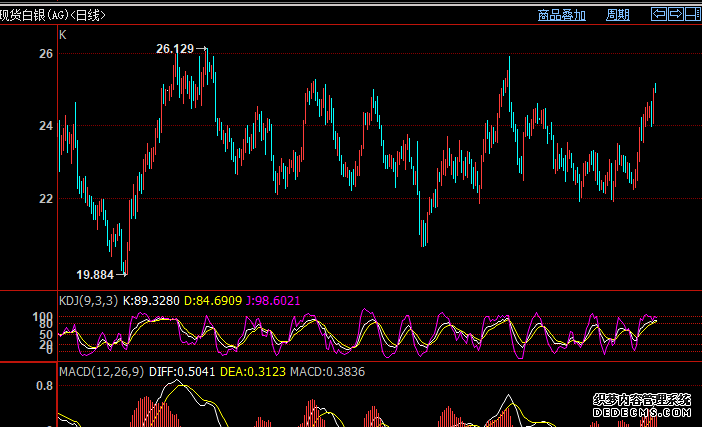Select the MACD(12,26,9) indicator label

tap(101, 372)
